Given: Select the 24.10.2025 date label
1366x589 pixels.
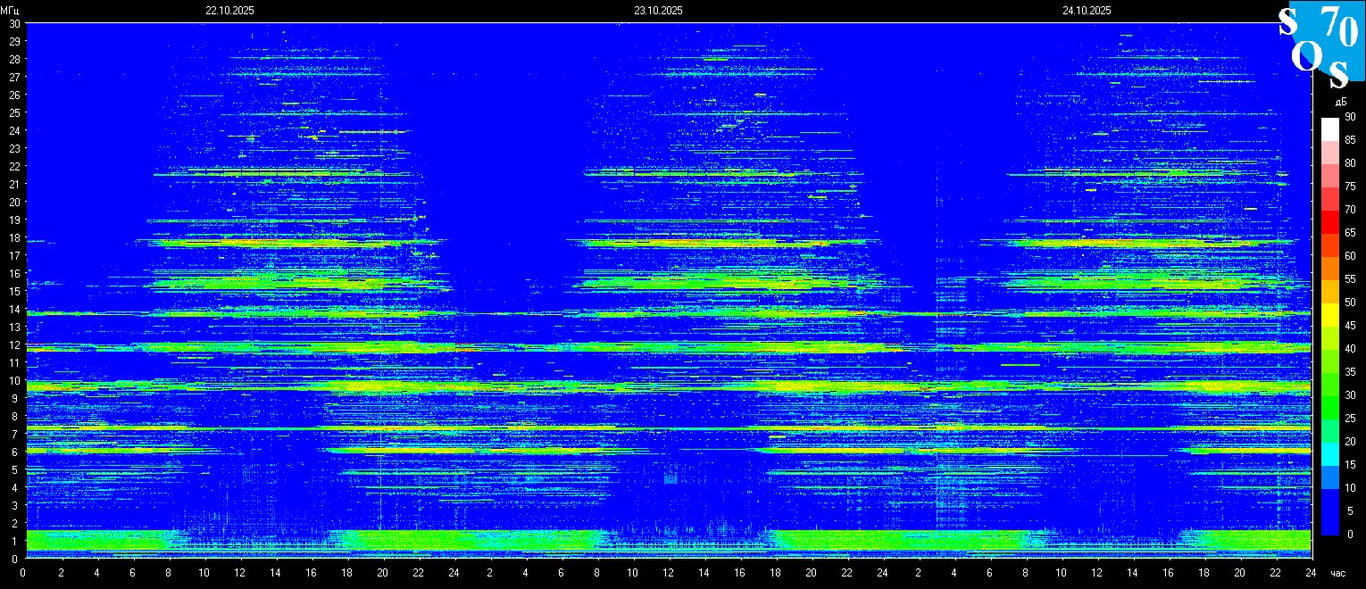Looking at the screenshot, I should [x=1087, y=10].
